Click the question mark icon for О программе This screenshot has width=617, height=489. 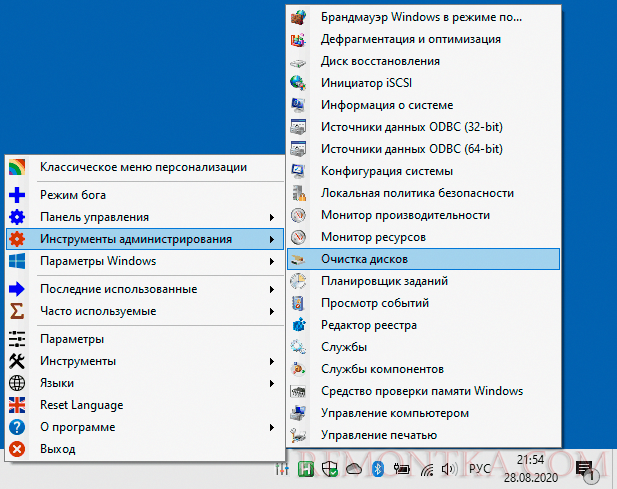pyautogui.click(x=17, y=427)
